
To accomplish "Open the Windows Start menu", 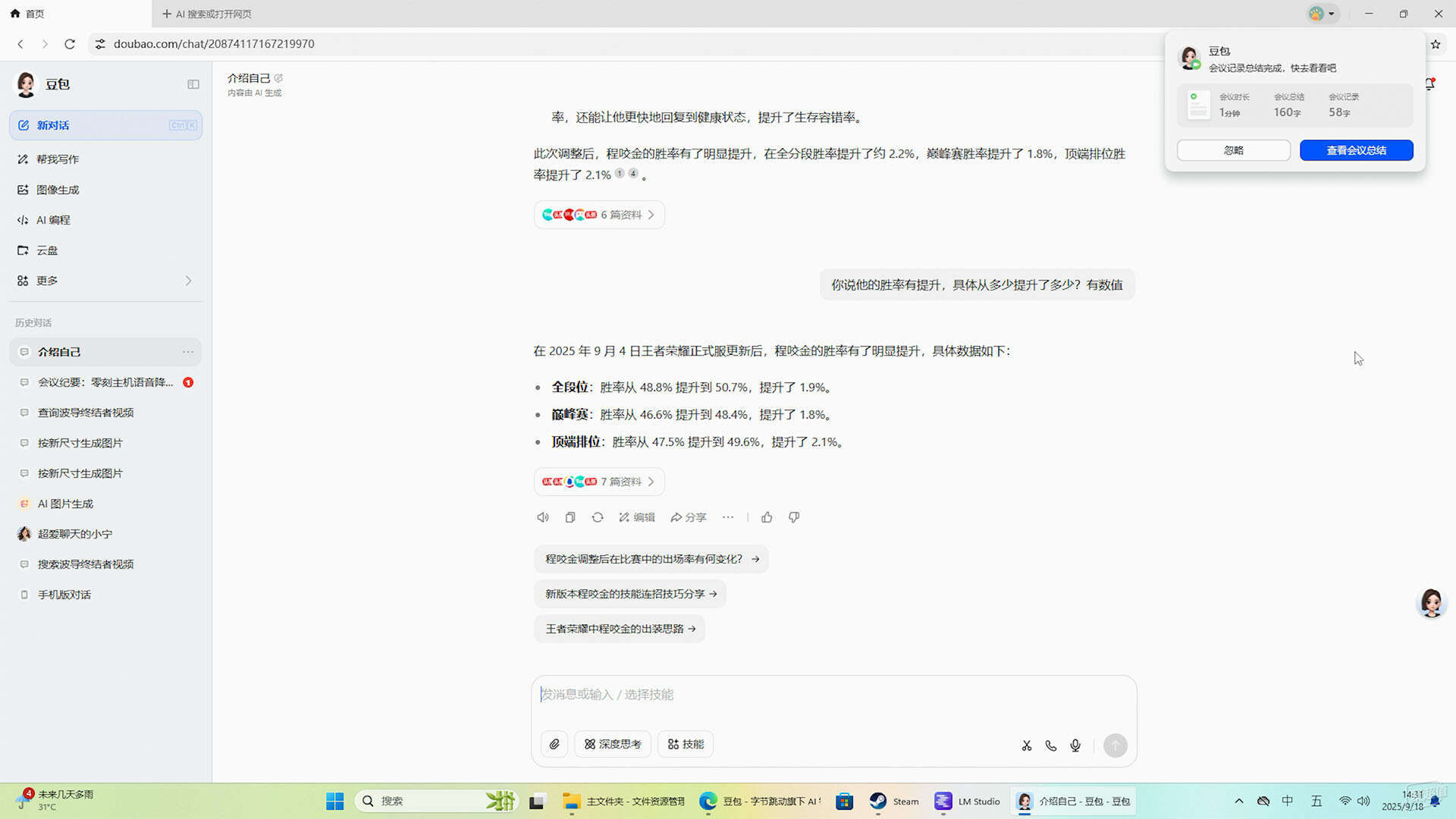I will (x=334, y=801).
